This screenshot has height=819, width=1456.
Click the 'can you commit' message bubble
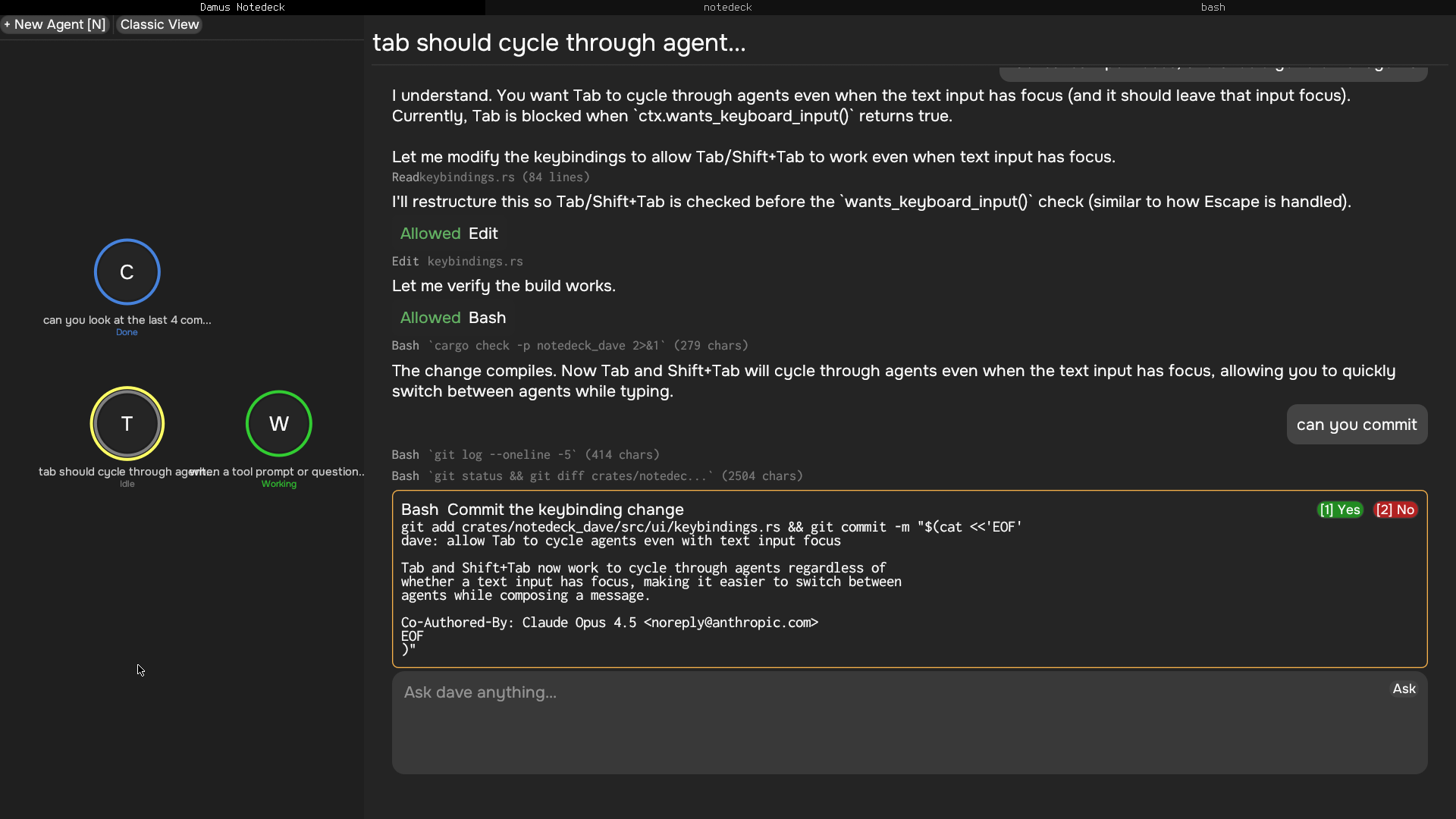tap(1356, 425)
